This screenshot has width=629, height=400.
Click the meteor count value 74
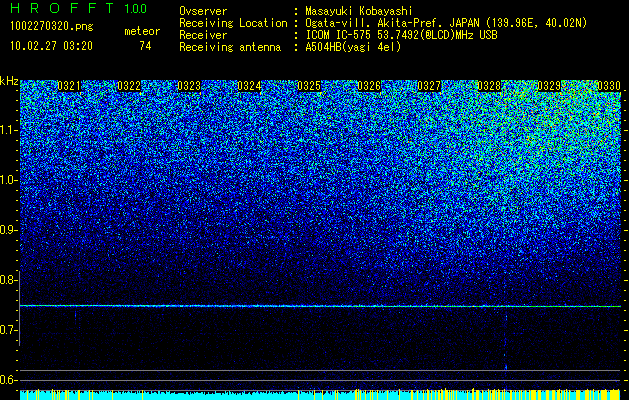point(145,46)
